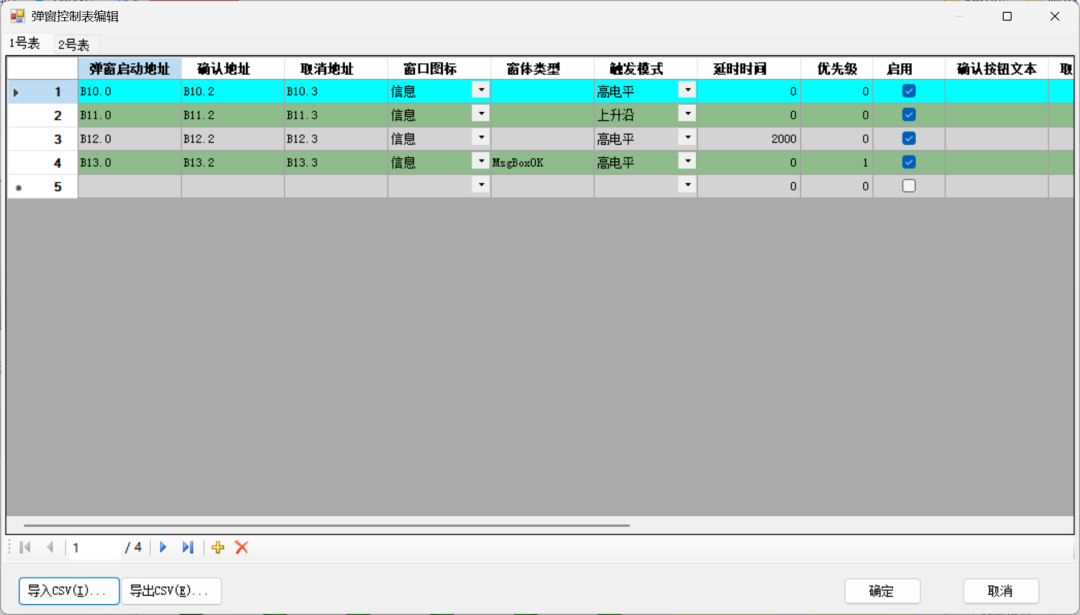Open 触发模式 dropdown showing 上升沿
The width and height of the screenshot is (1080, 615).
pos(687,114)
